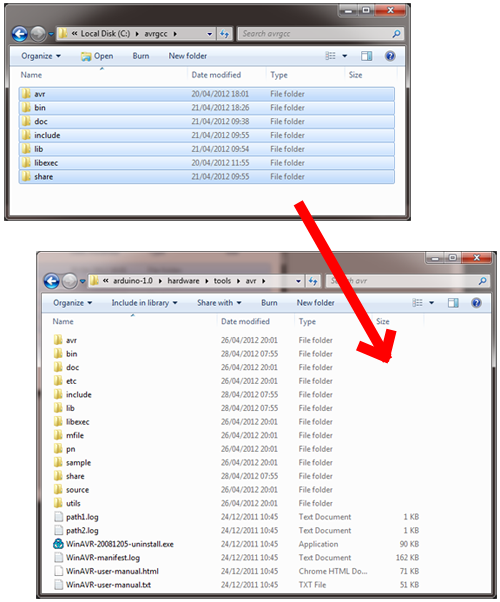This screenshot has height=602, width=500.
Task: Expand address bar history dropdown in lower window
Action: point(298,281)
